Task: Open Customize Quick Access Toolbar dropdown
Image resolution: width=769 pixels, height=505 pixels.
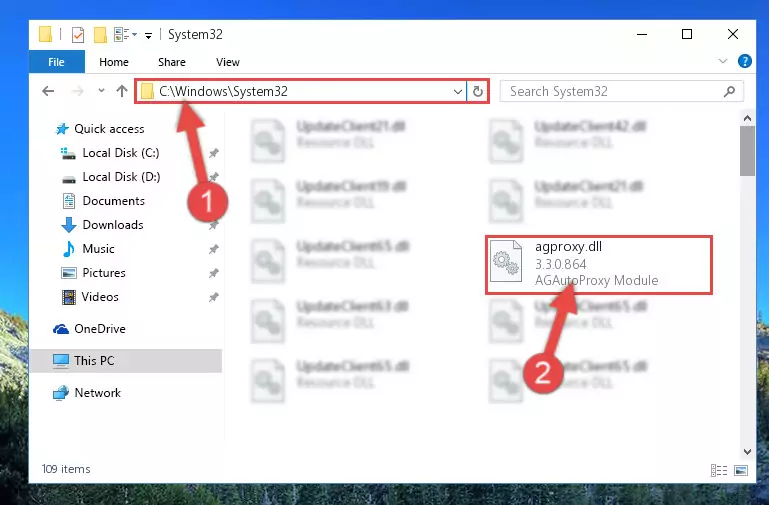Action: tap(148, 35)
